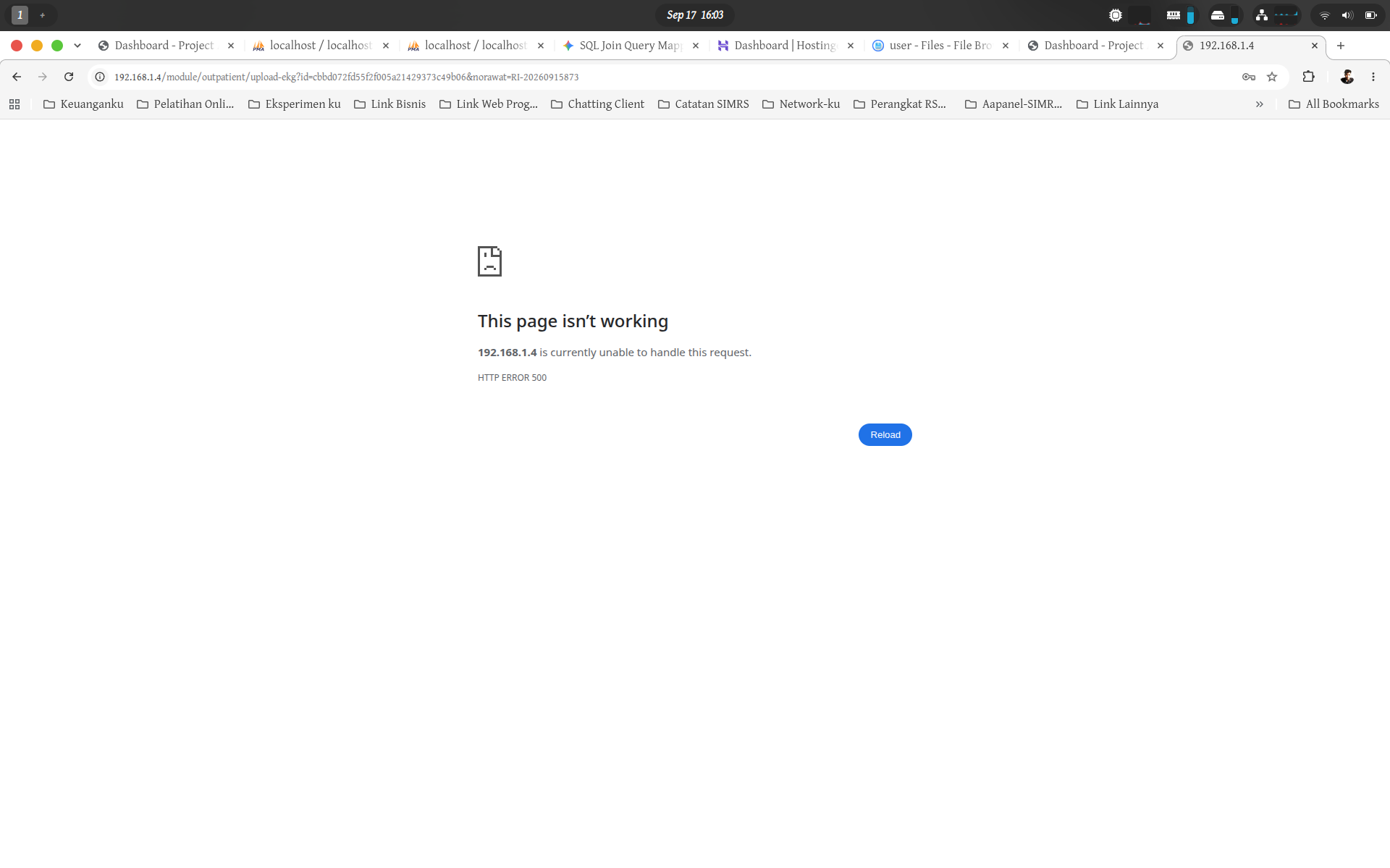The height and width of the screenshot is (868, 1390).
Task: Open the Chrome three-dot menu
Action: click(x=1373, y=77)
